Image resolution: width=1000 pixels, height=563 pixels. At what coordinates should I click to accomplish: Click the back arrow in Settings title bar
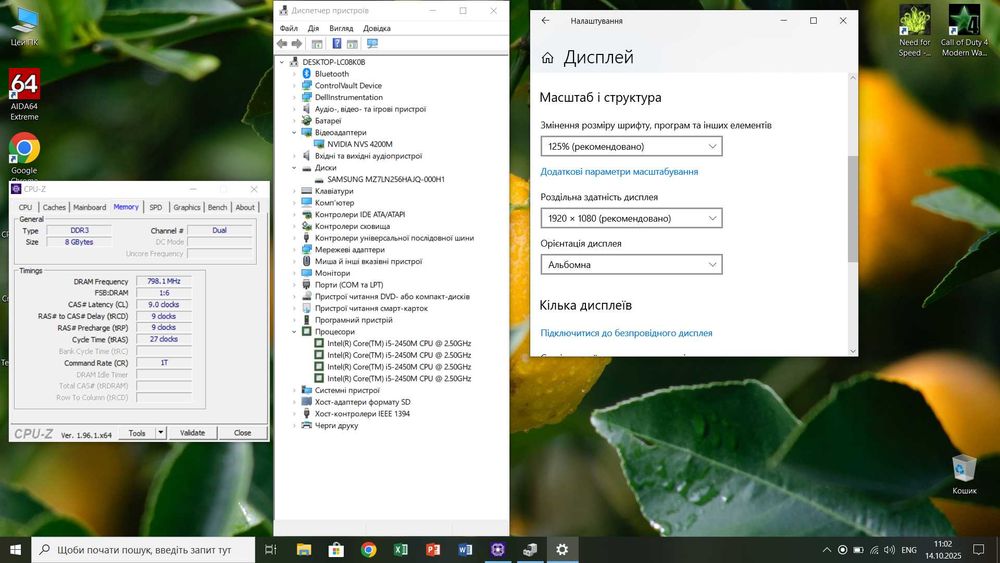click(545, 20)
